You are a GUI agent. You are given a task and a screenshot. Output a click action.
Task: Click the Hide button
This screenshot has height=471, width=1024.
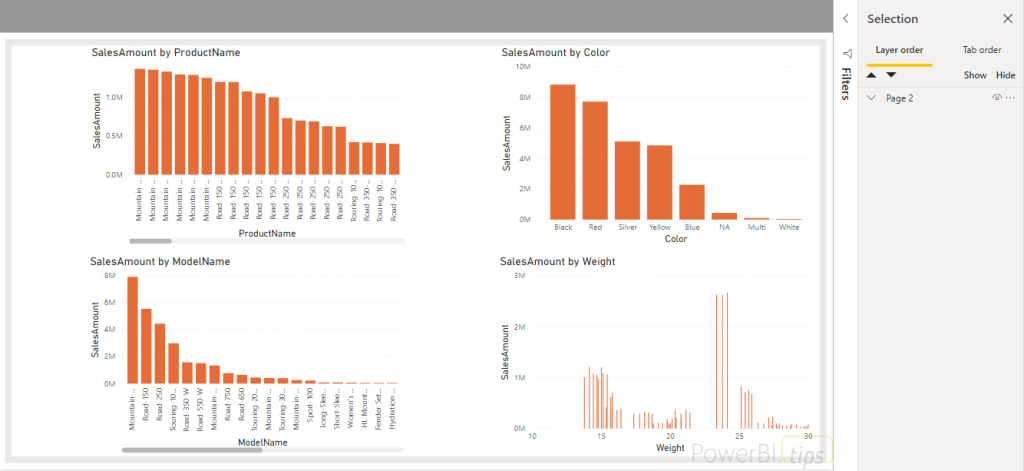(x=1005, y=75)
